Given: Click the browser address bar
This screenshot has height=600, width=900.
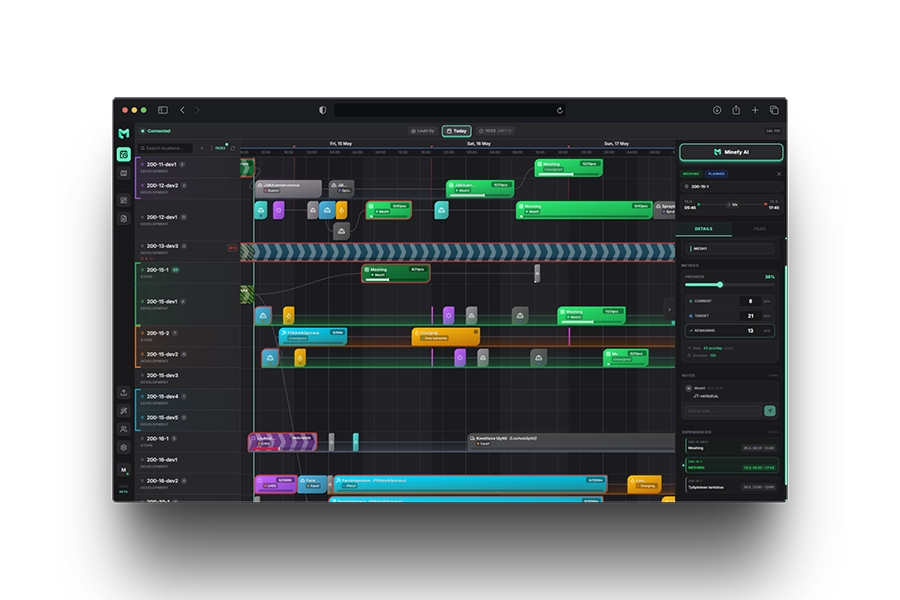Looking at the screenshot, I should click(x=449, y=110).
